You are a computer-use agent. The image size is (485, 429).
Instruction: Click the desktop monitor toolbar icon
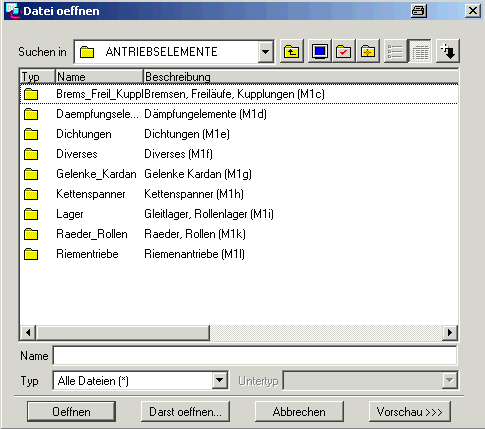319,52
